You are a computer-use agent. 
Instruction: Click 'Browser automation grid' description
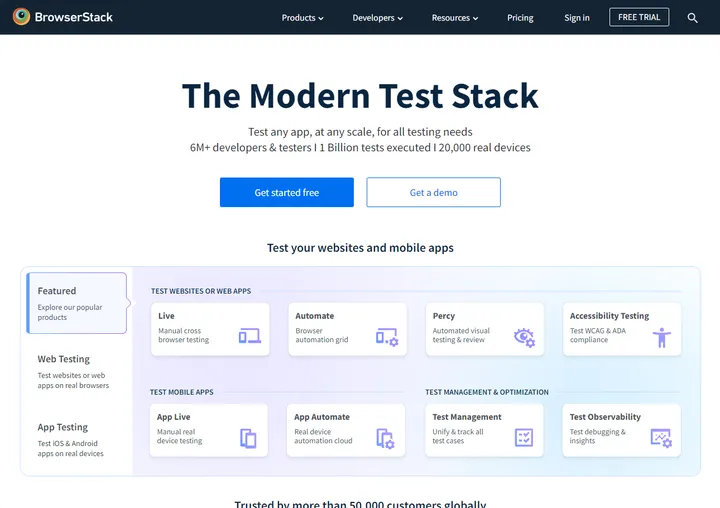tap(321, 335)
